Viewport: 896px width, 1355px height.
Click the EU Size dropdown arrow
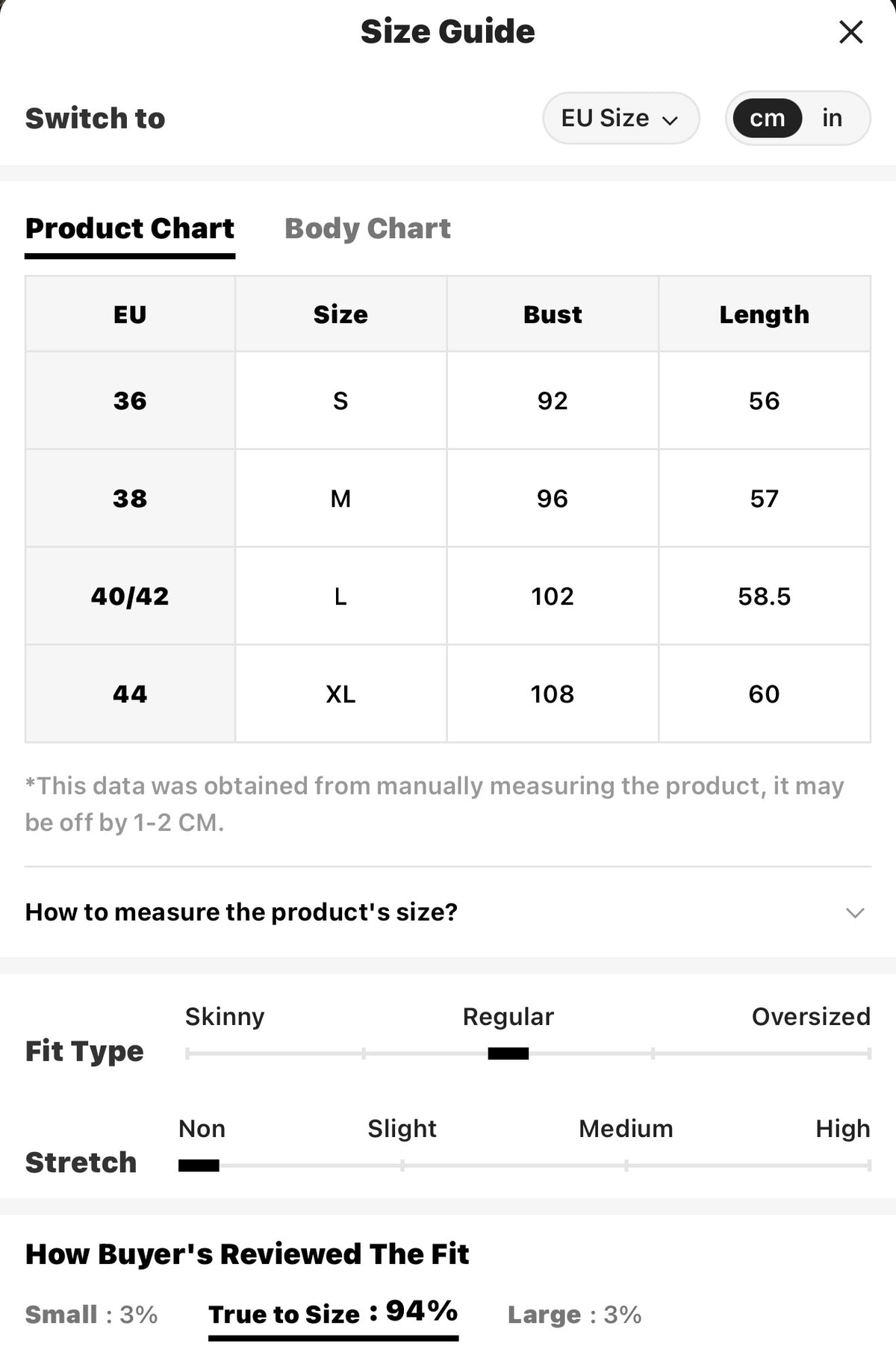click(670, 120)
